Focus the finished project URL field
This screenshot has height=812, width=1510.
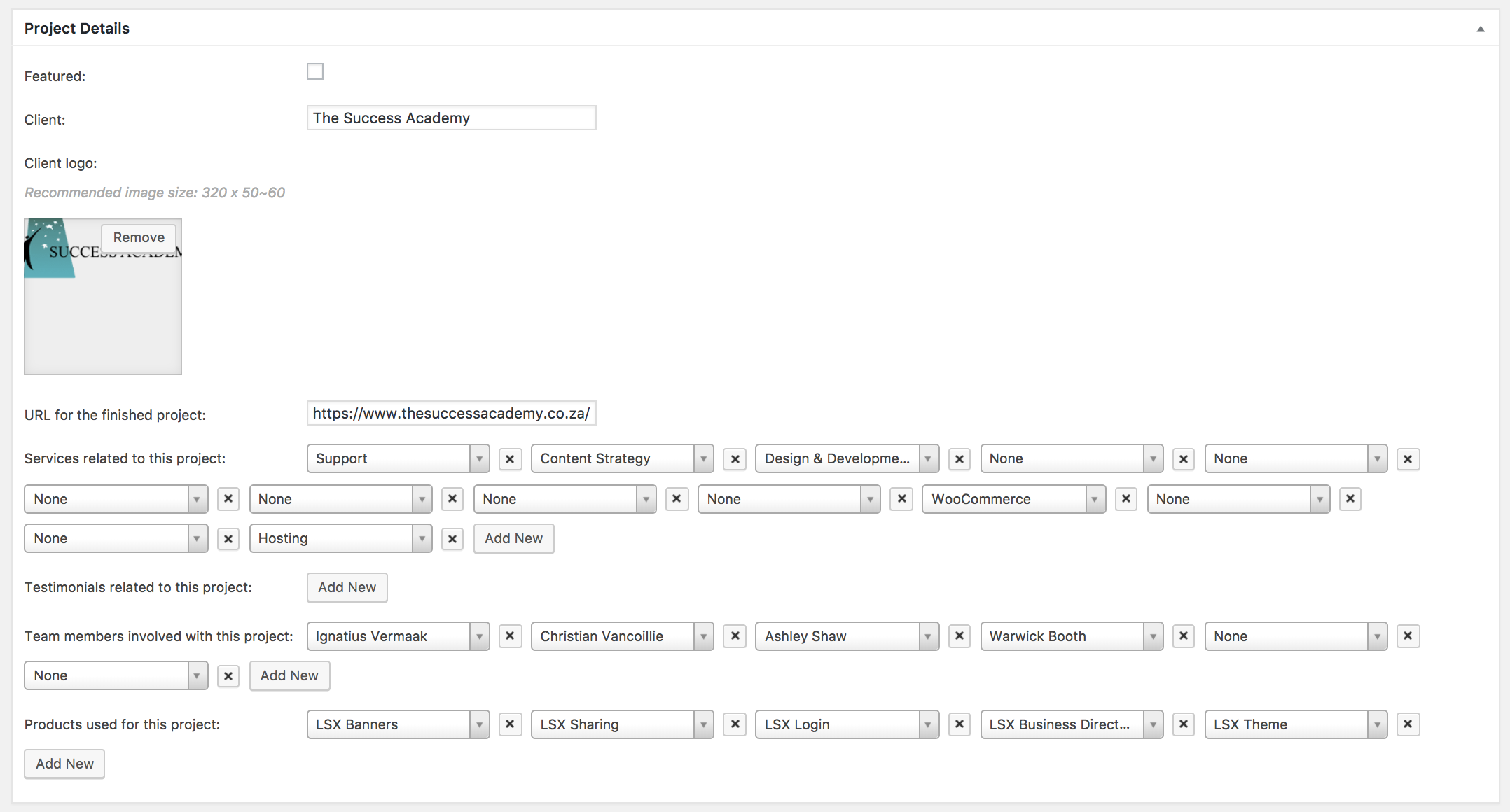point(452,413)
